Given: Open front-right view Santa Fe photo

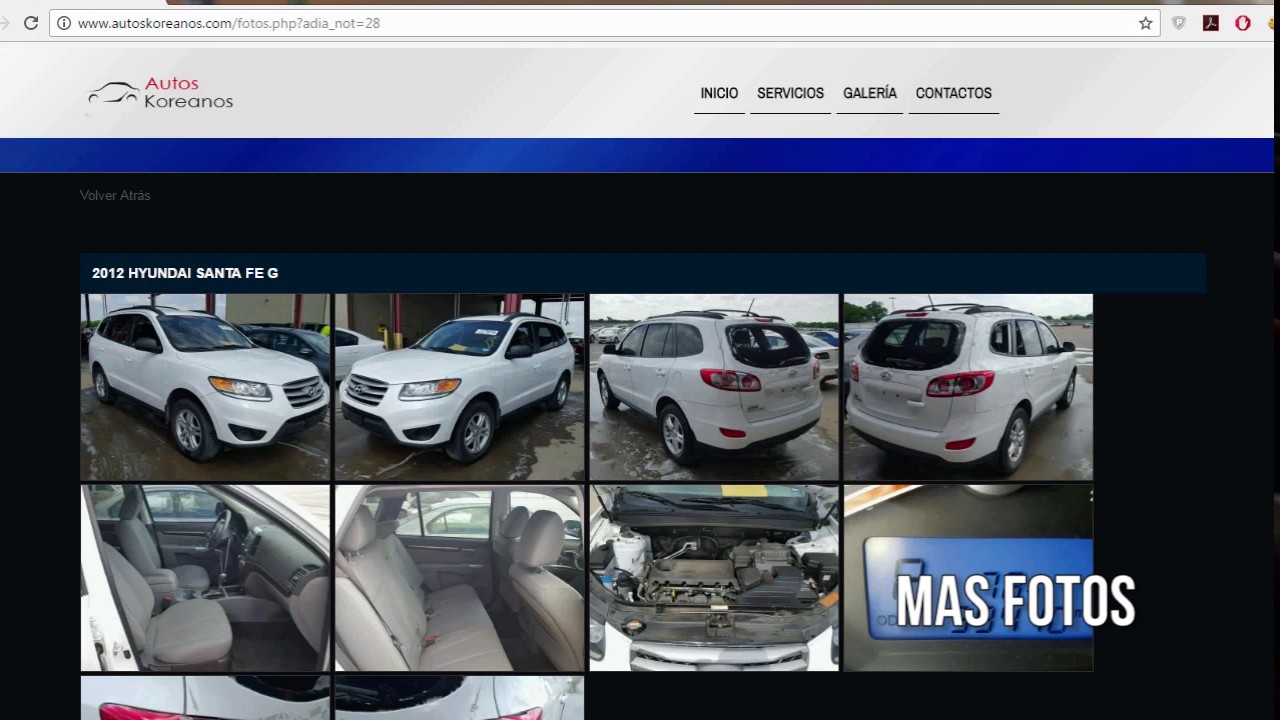Looking at the screenshot, I should (460, 387).
